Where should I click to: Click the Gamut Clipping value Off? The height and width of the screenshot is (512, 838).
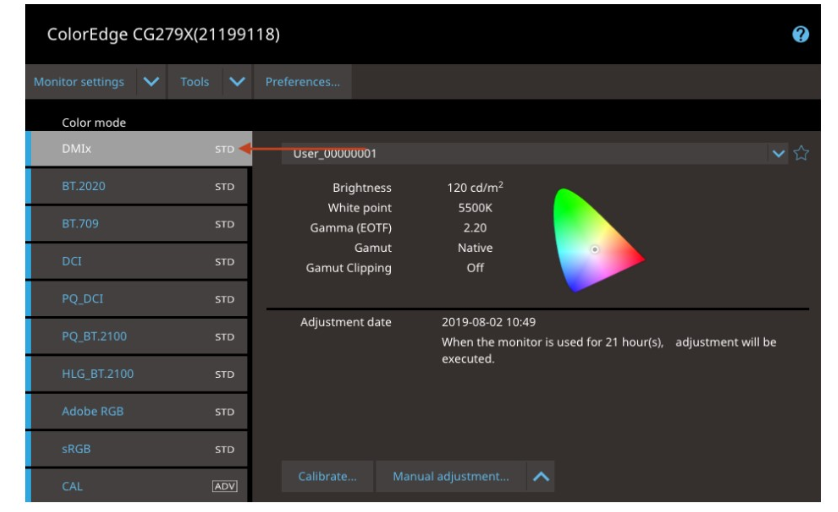[475, 268]
